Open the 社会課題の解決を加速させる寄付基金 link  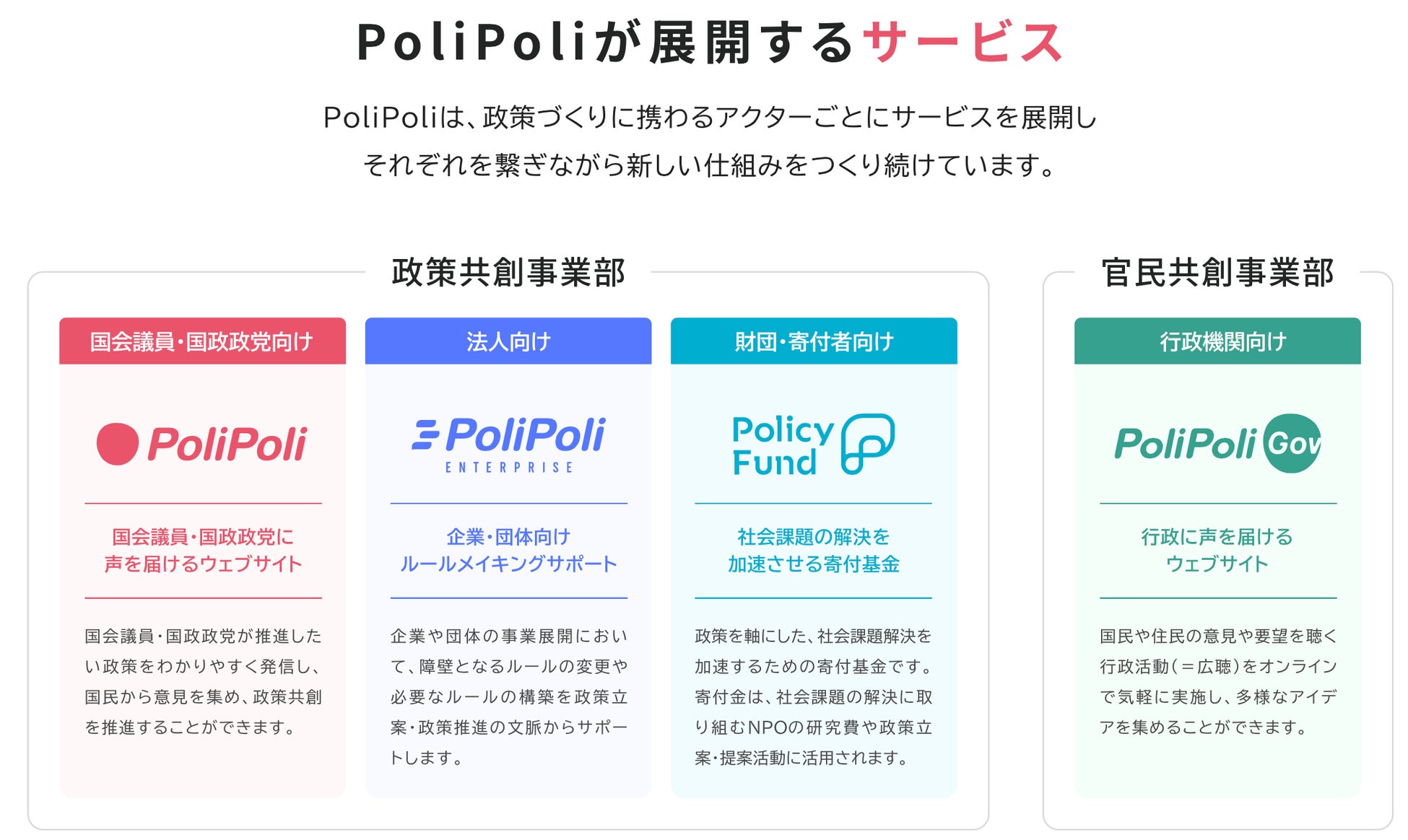click(814, 550)
